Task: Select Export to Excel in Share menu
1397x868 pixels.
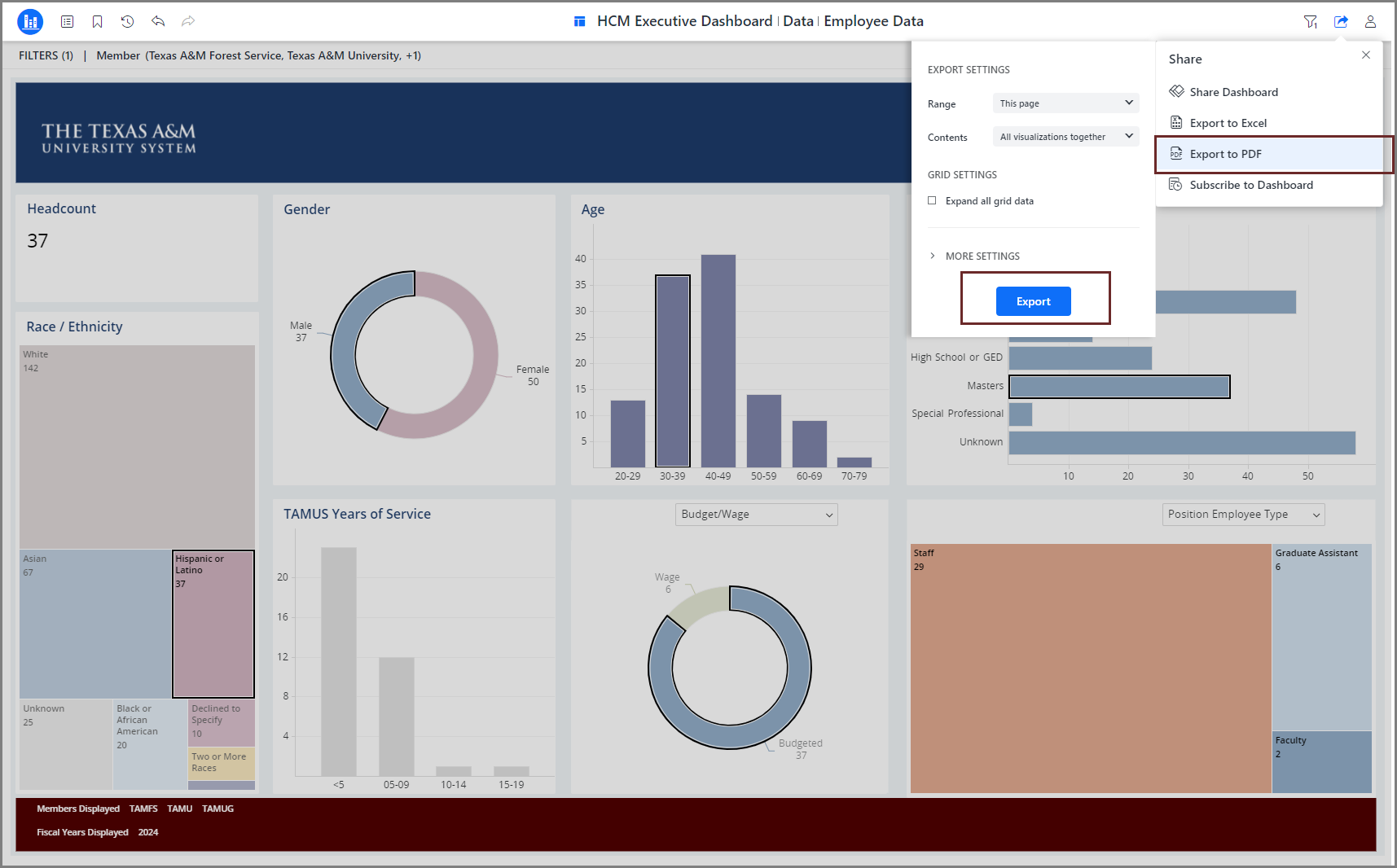Action: point(1228,123)
